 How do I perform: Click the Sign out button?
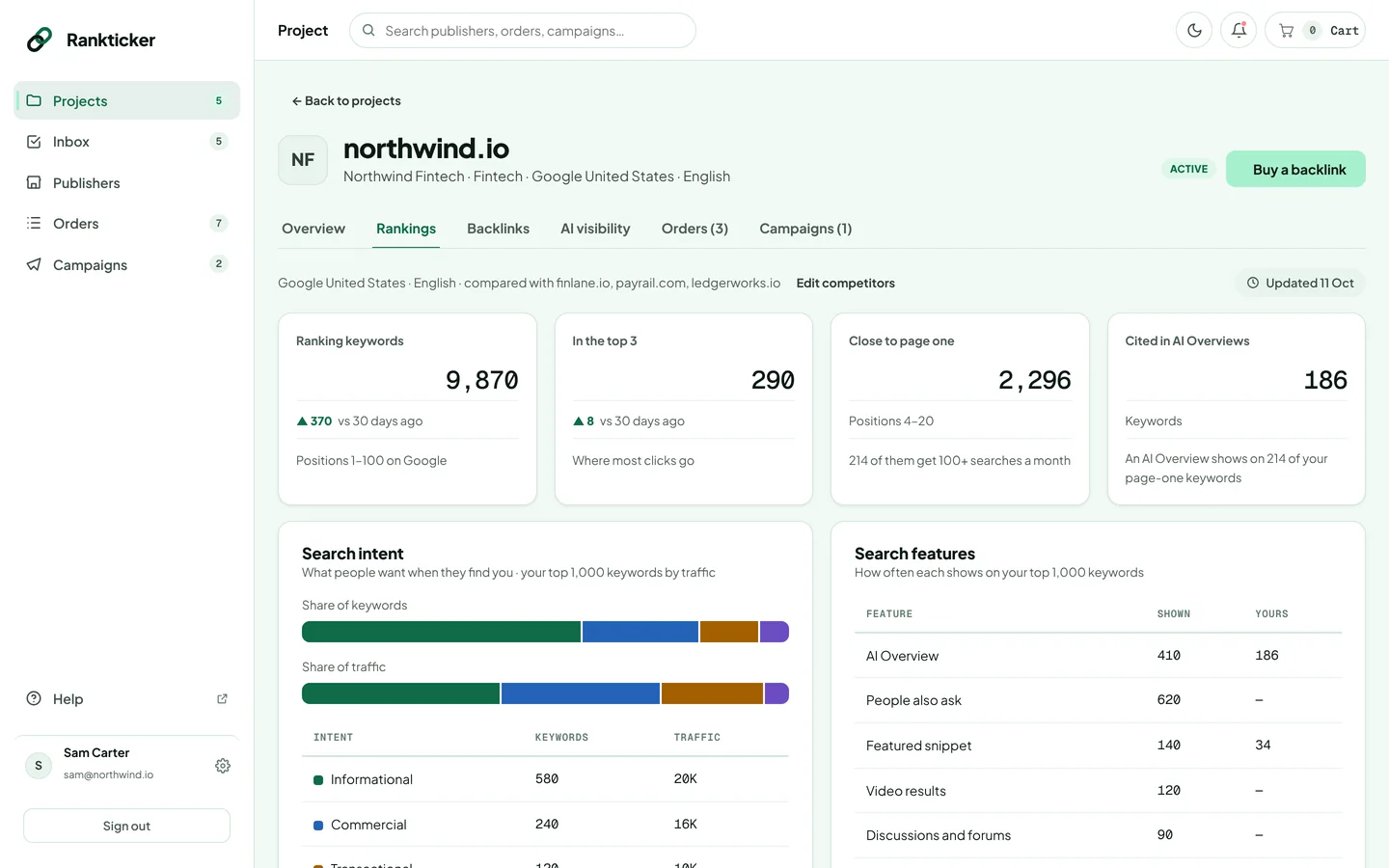pyautogui.click(x=126, y=826)
